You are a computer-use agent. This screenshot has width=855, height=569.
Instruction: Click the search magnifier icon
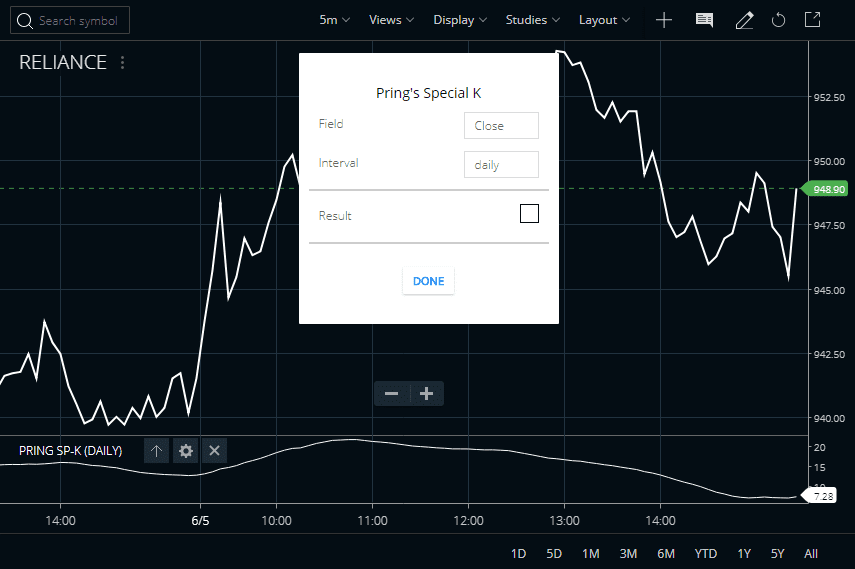point(25,21)
